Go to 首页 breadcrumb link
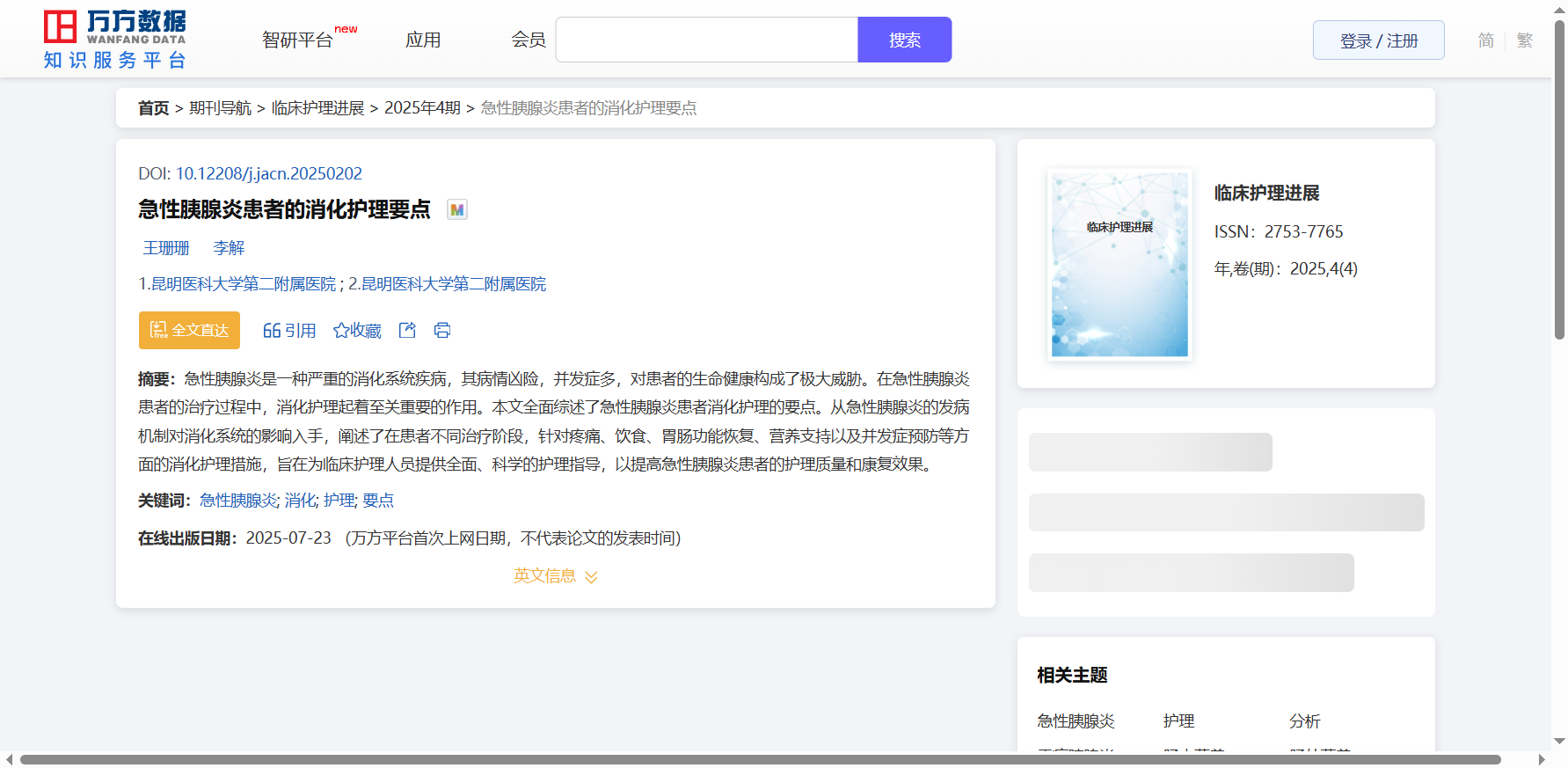This screenshot has width=1568, height=768. pyautogui.click(x=154, y=107)
